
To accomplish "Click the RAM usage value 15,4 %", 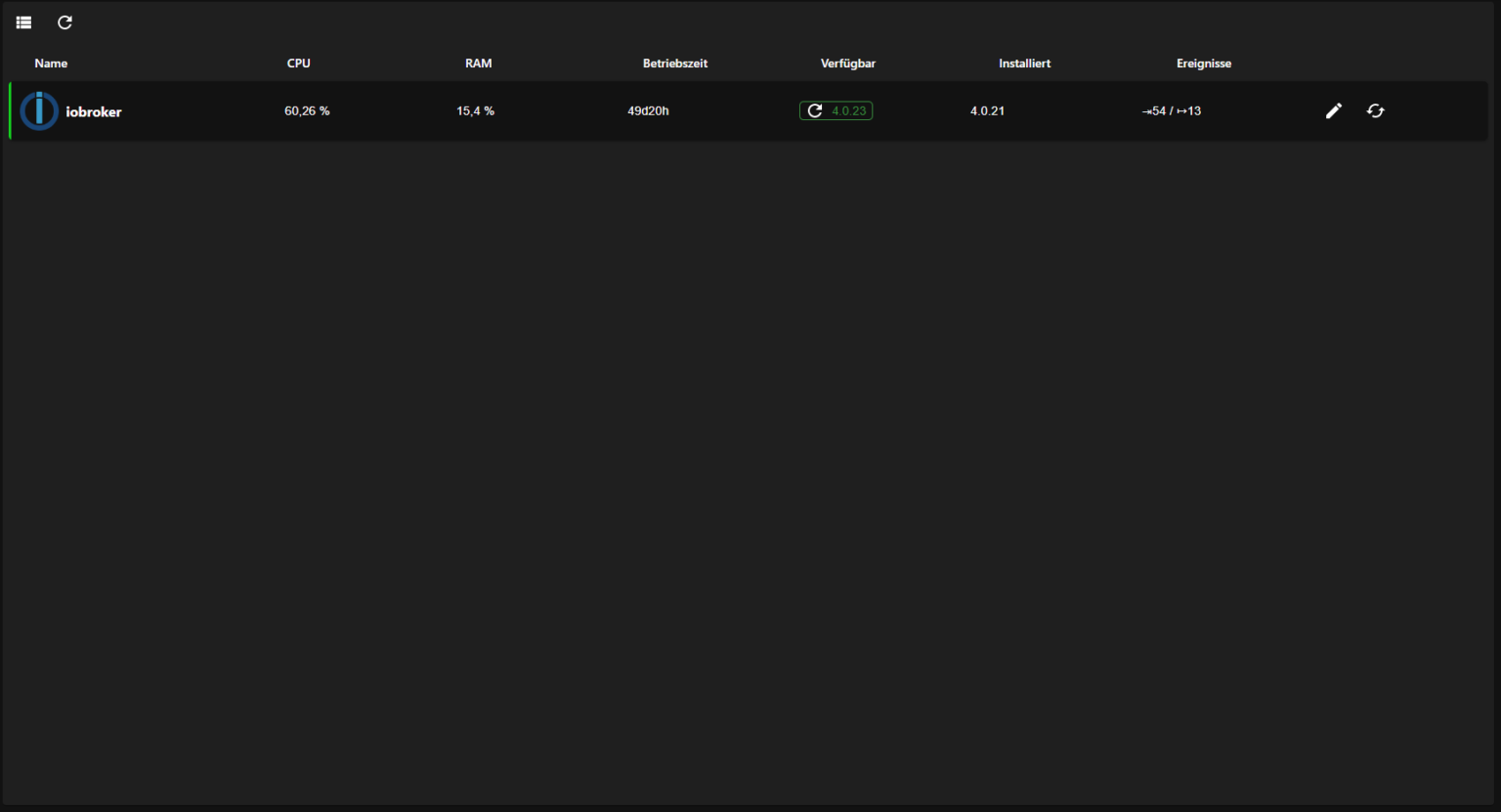I will point(475,110).
